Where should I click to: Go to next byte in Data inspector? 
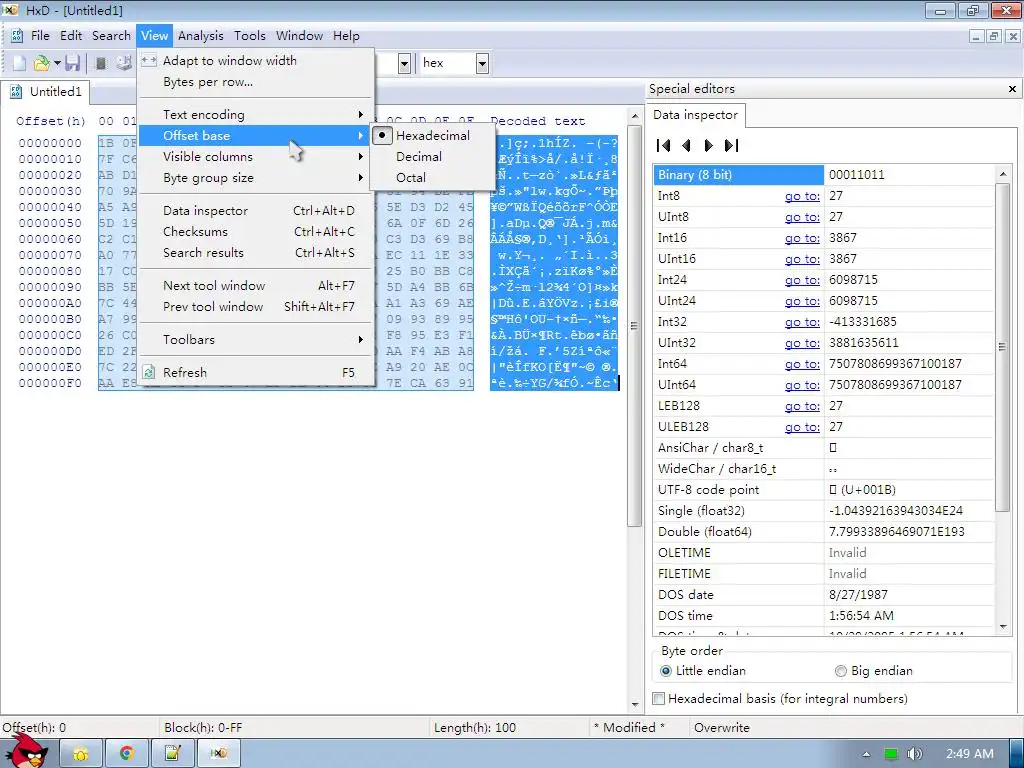[x=709, y=146]
